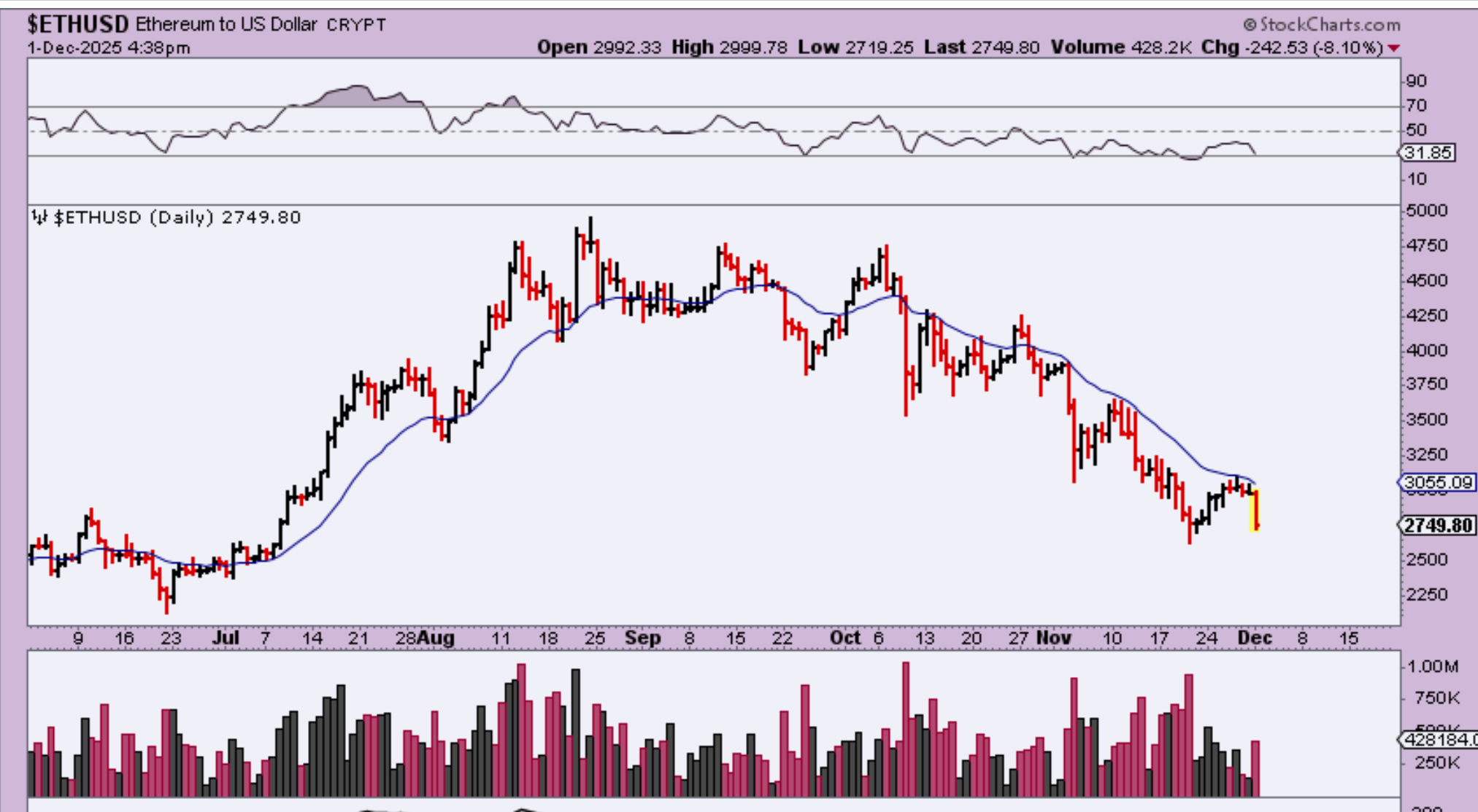
Task: Click the copyright symbol before StockCharts.com
Action: [x=1250, y=25]
